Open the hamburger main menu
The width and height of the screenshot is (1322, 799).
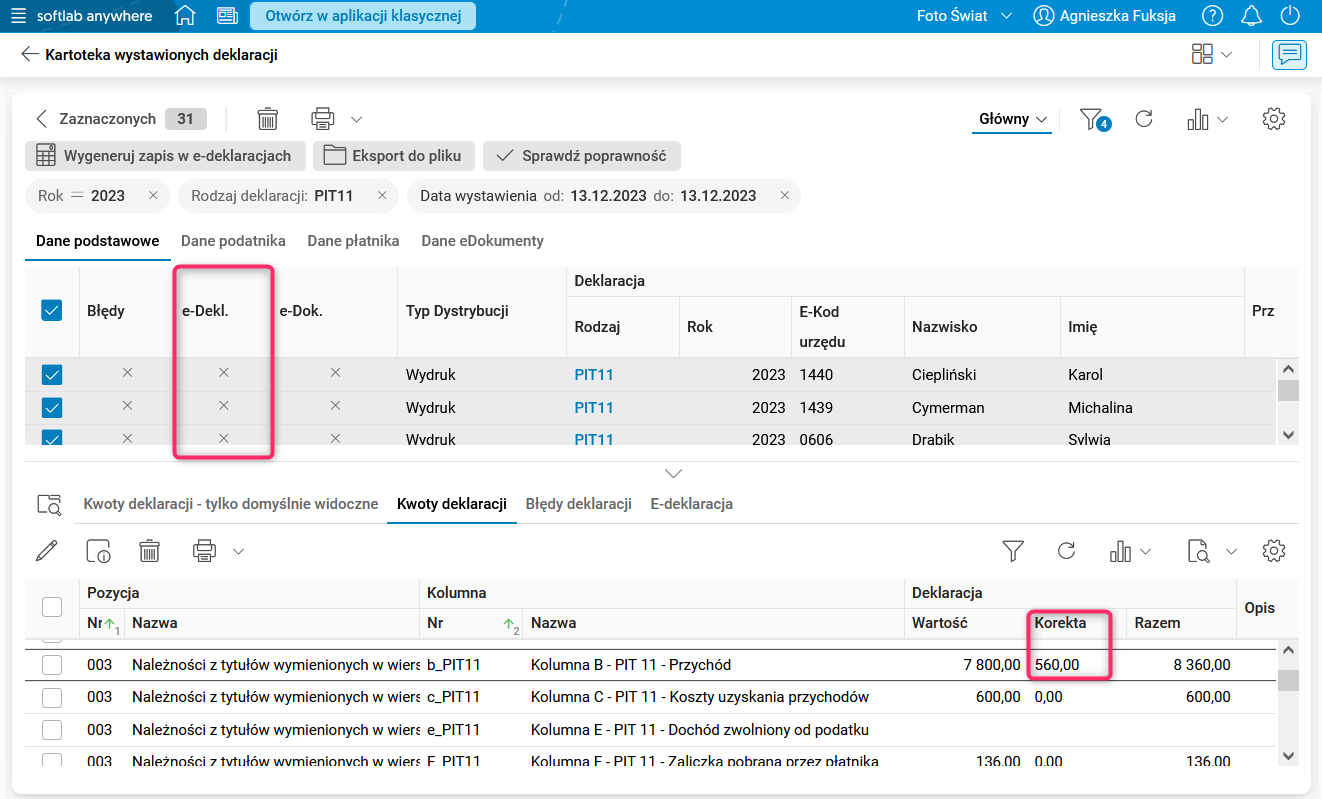pos(18,16)
